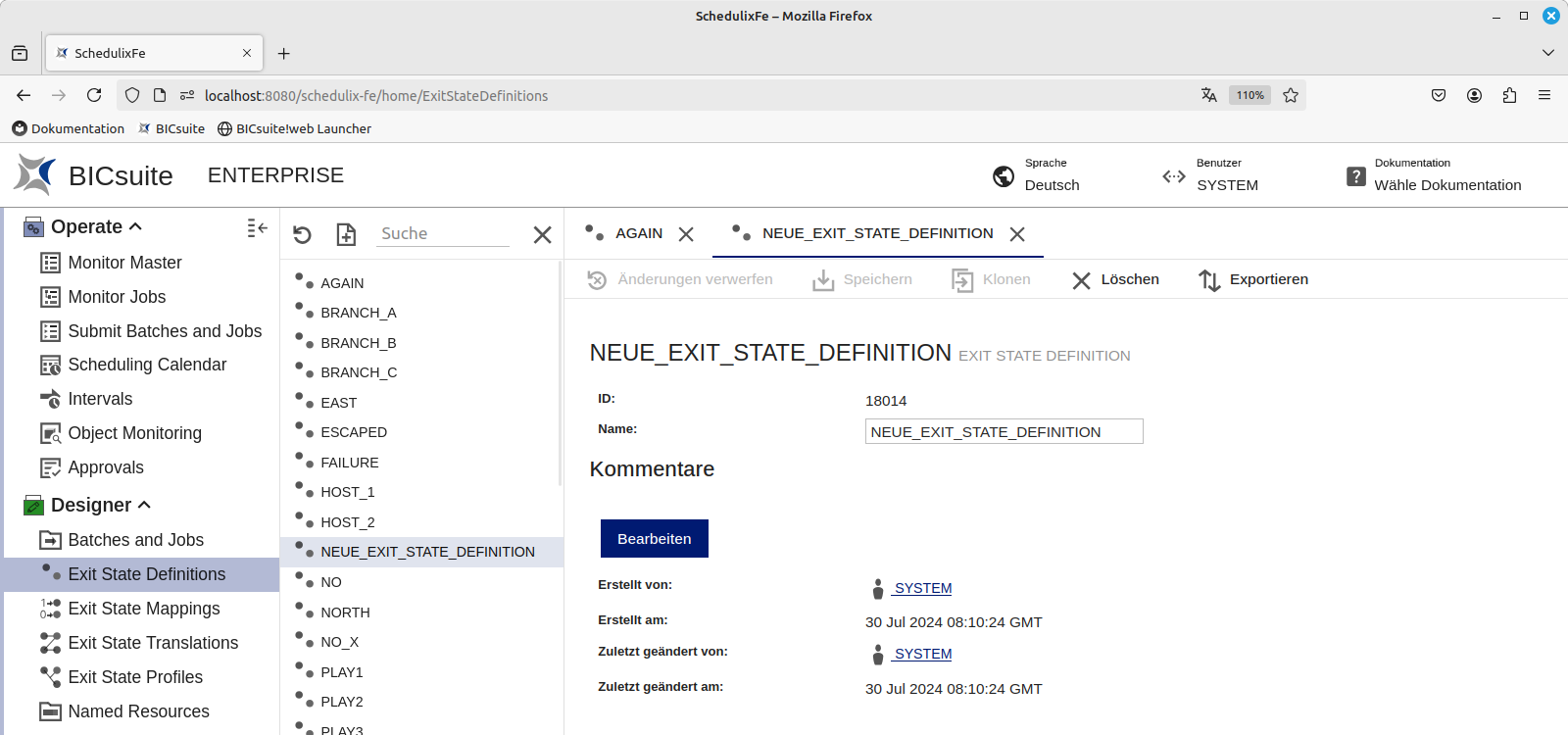Close the AGAIN tab

[x=686, y=234]
